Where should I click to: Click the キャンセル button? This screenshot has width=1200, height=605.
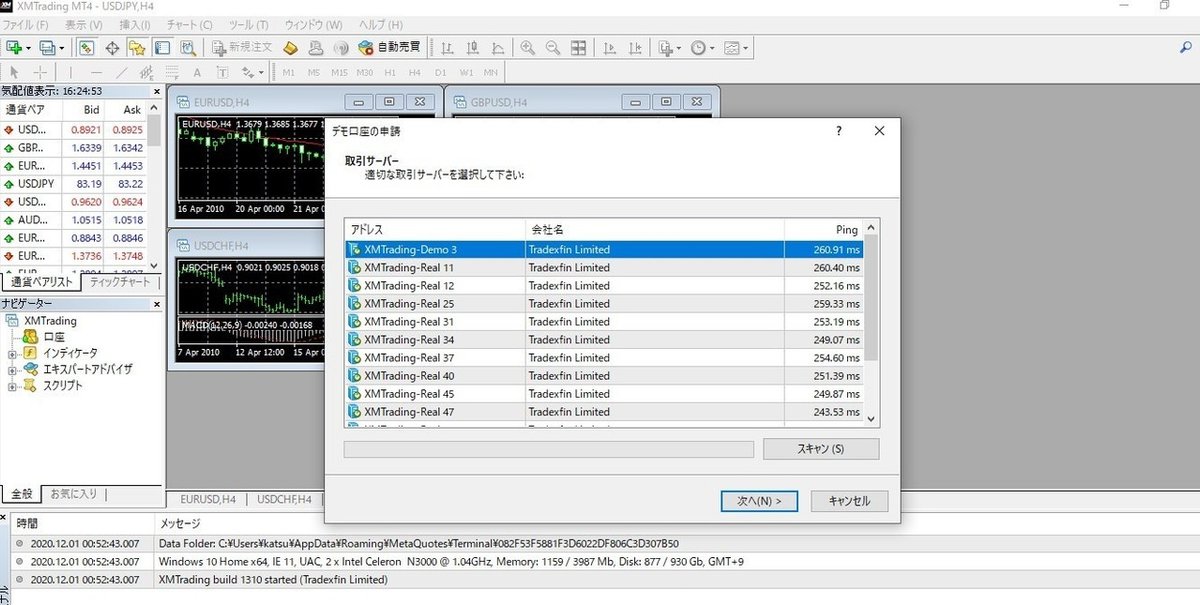click(x=849, y=501)
